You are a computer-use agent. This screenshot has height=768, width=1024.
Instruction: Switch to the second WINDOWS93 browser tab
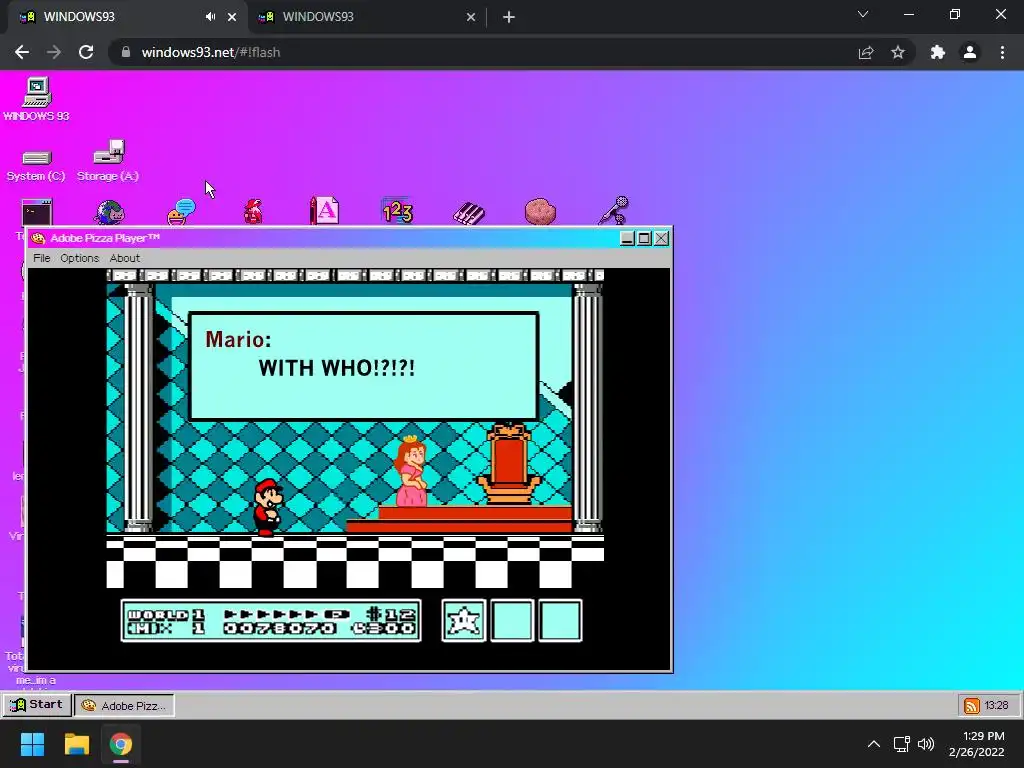tap(367, 17)
